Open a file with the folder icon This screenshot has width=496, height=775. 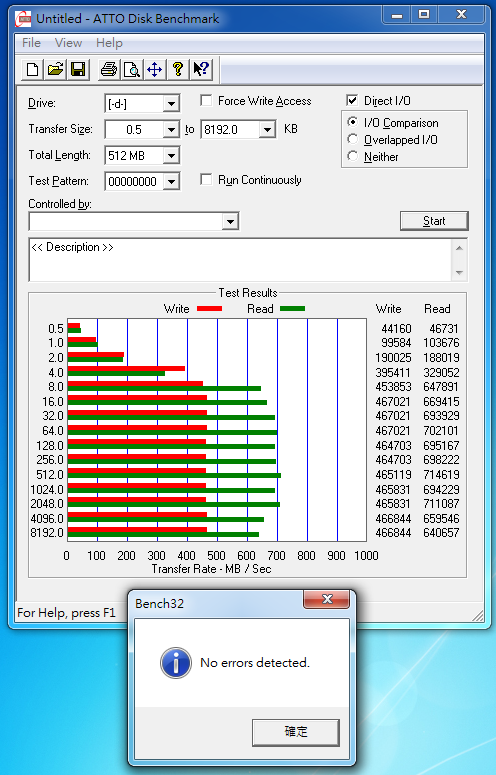coord(55,69)
